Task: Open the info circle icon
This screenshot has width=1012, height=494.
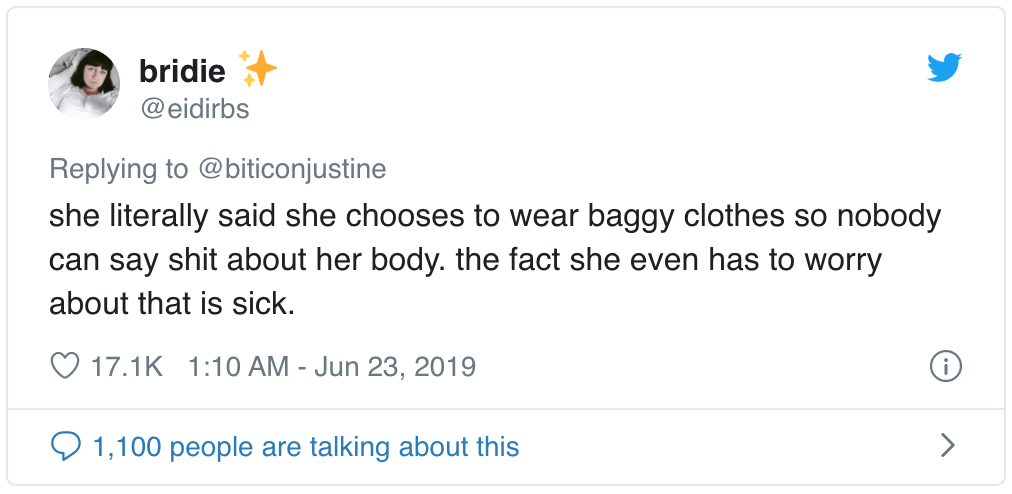Action: [945, 367]
